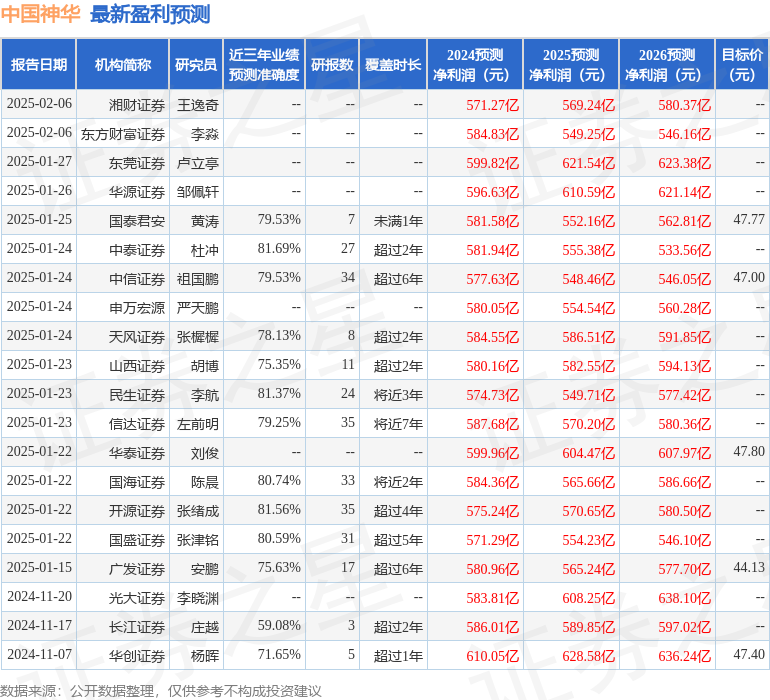Click the 数据来源 footer disclaimer
Image resolution: width=770 pixels, height=700 pixels.
pyautogui.click(x=161, y=691)
